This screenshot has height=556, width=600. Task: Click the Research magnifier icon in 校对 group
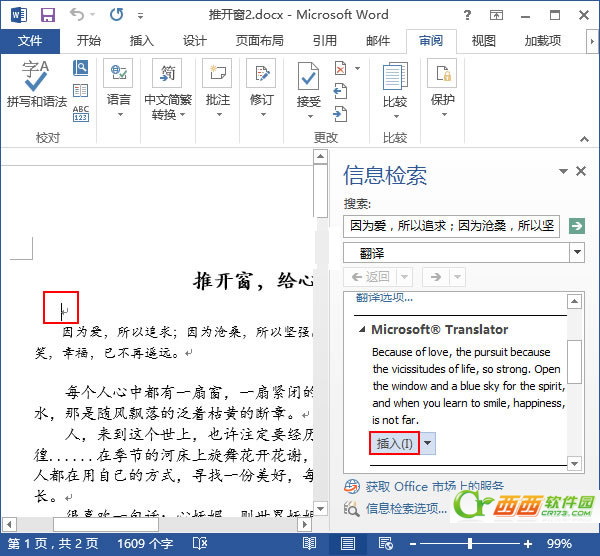(81, 68)
